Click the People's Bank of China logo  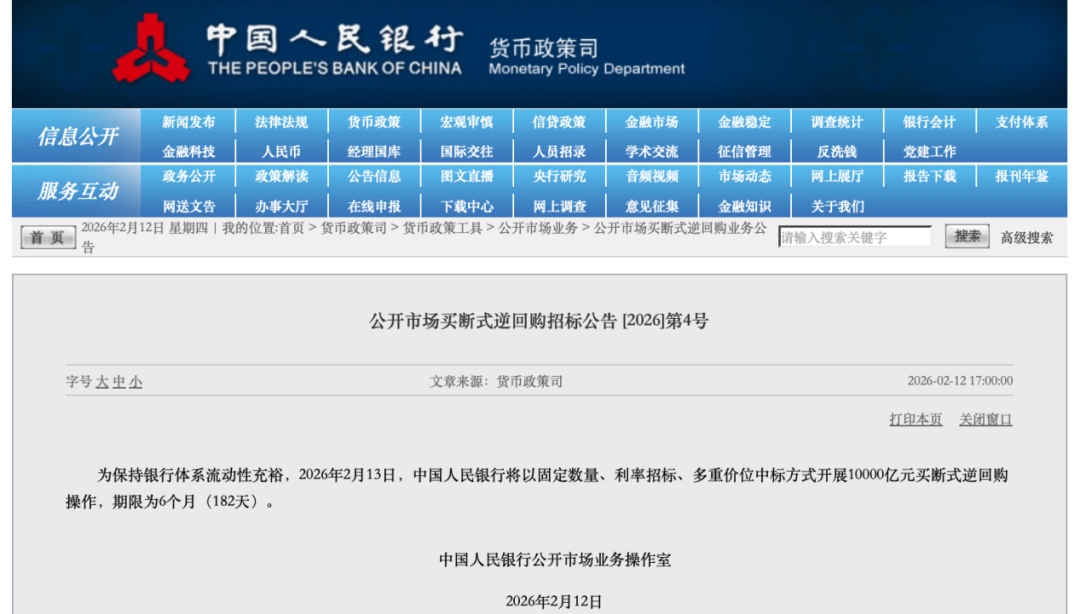click(151, 49)
